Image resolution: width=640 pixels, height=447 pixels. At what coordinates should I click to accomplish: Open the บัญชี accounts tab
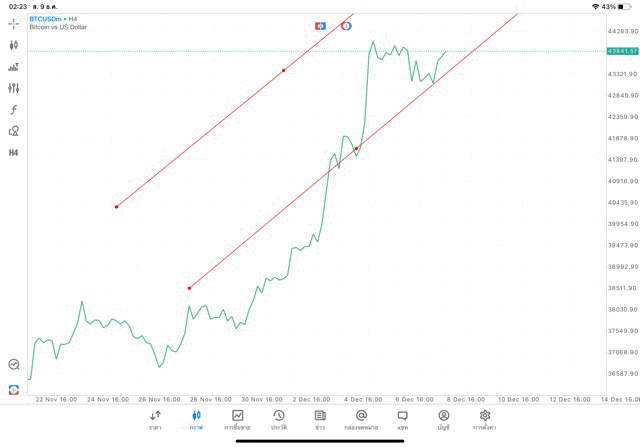[443, 419]
